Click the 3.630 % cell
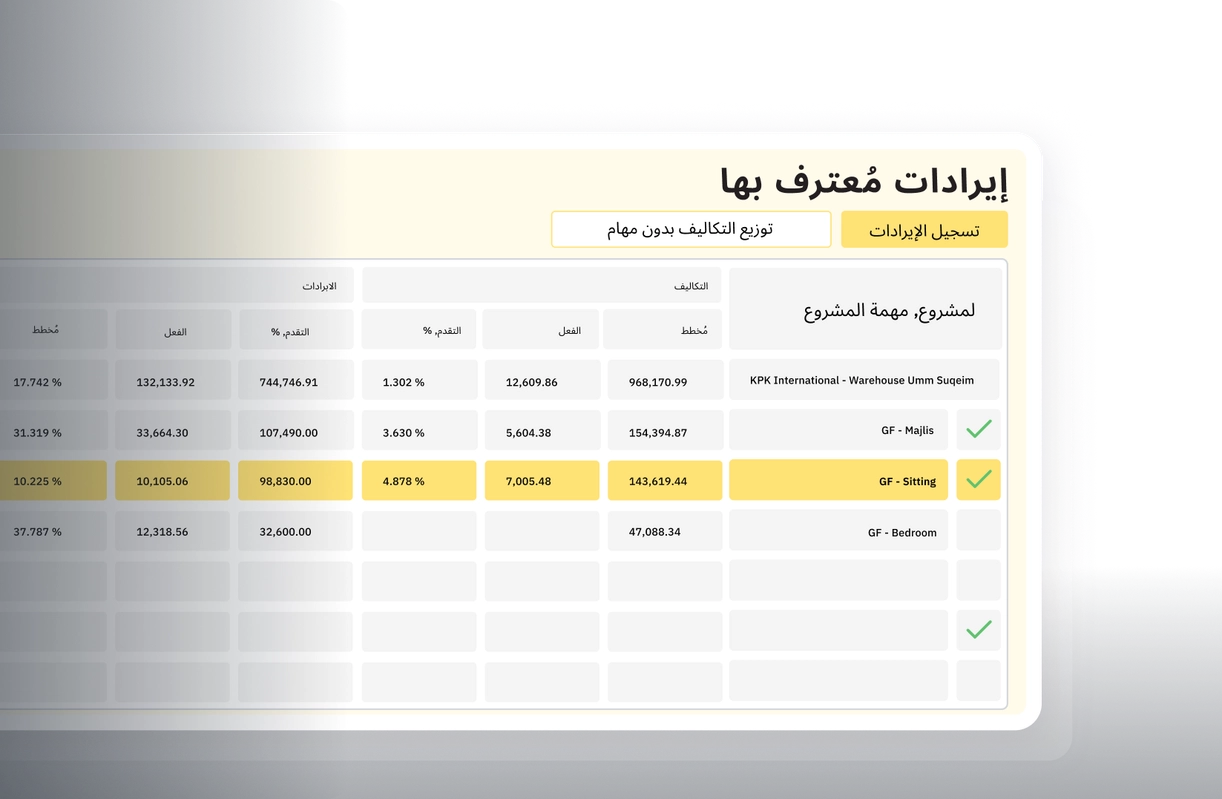The height and width of the screenshot is (799, 1222). tap(419, 430)
